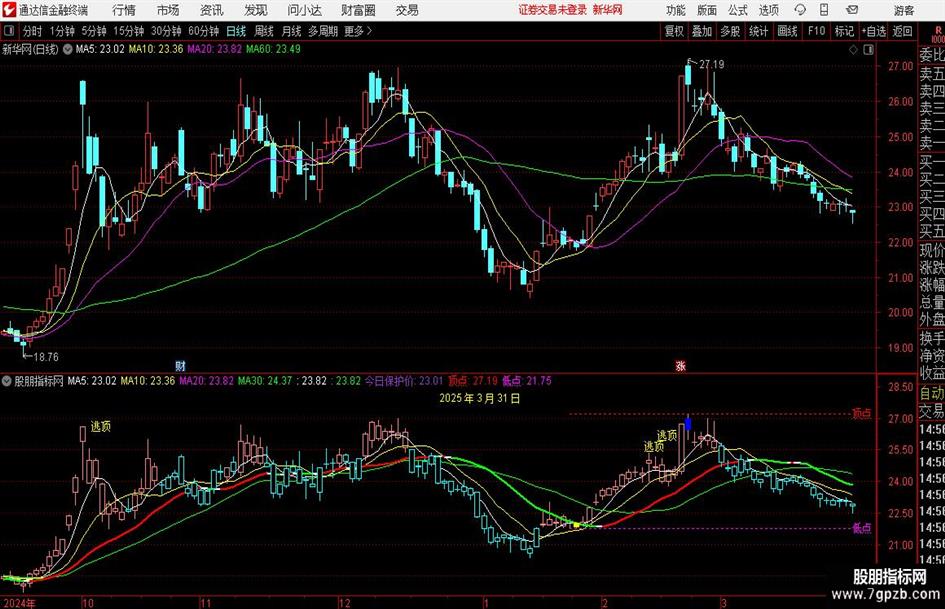Switch to 月线 monthly period
The image size is (945, 609).
point(292,31)
